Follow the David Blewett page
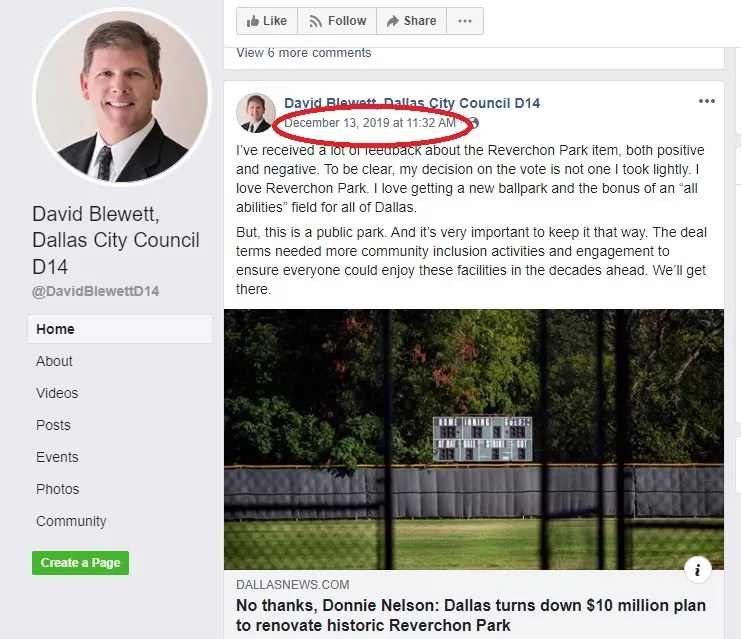Screen dimensions: 742x639 point(337,21)
